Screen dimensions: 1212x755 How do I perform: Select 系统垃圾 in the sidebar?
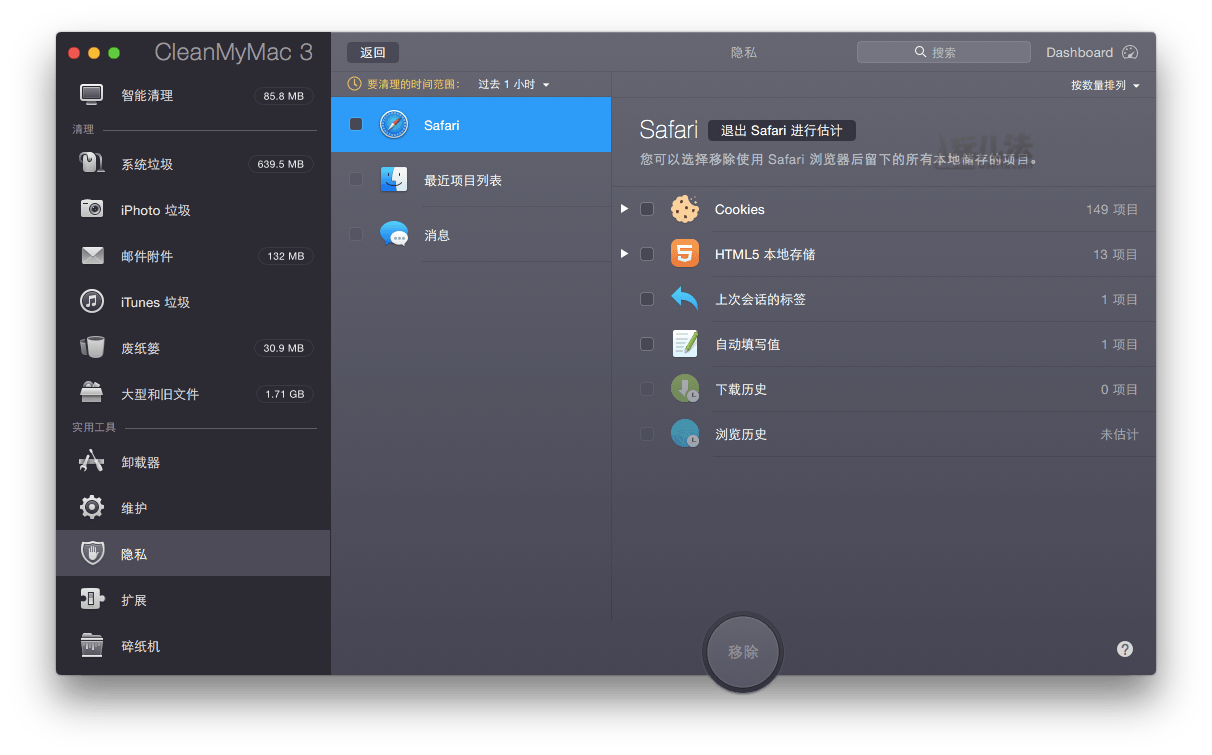coord(193,164)
